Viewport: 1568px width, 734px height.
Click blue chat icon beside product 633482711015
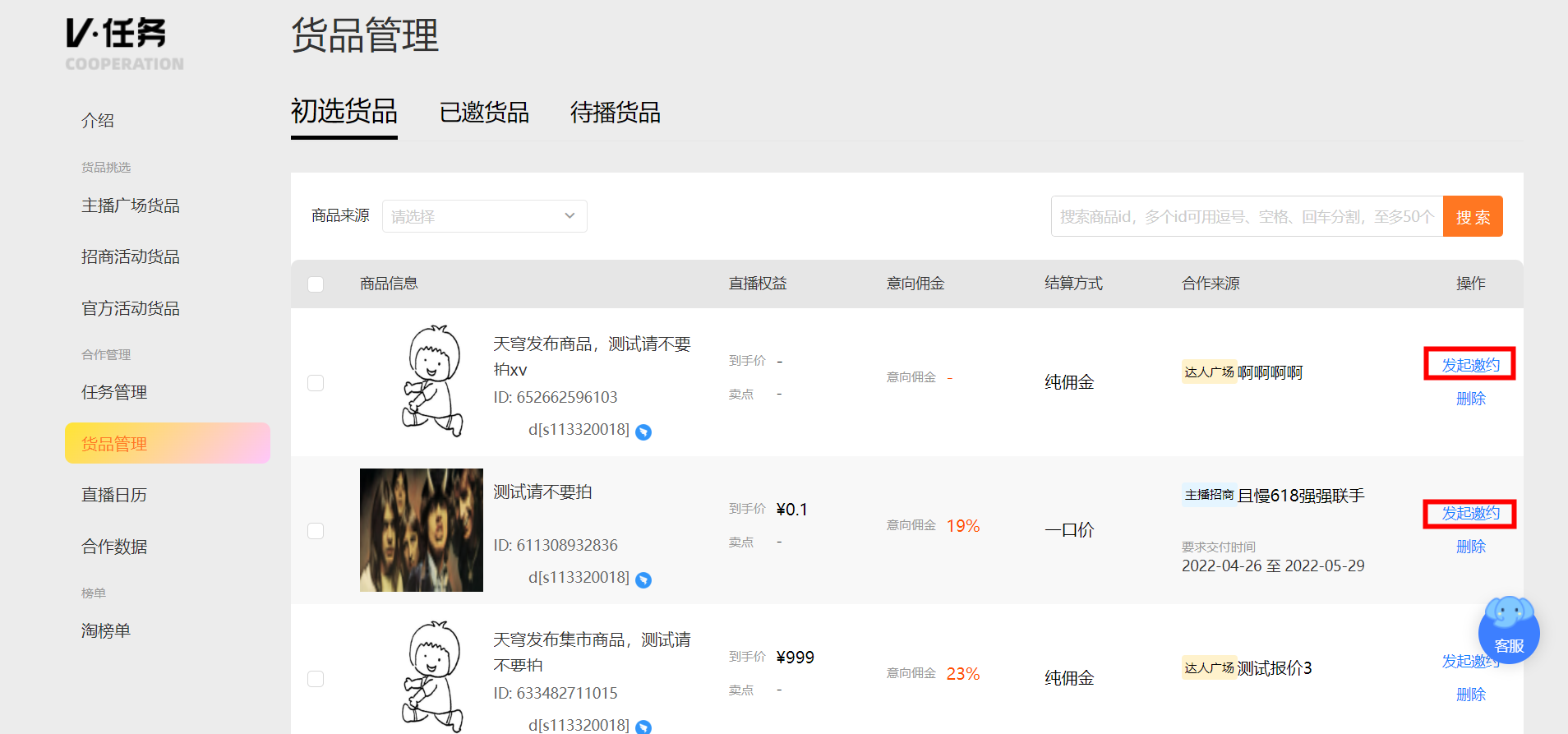(643, 727)
